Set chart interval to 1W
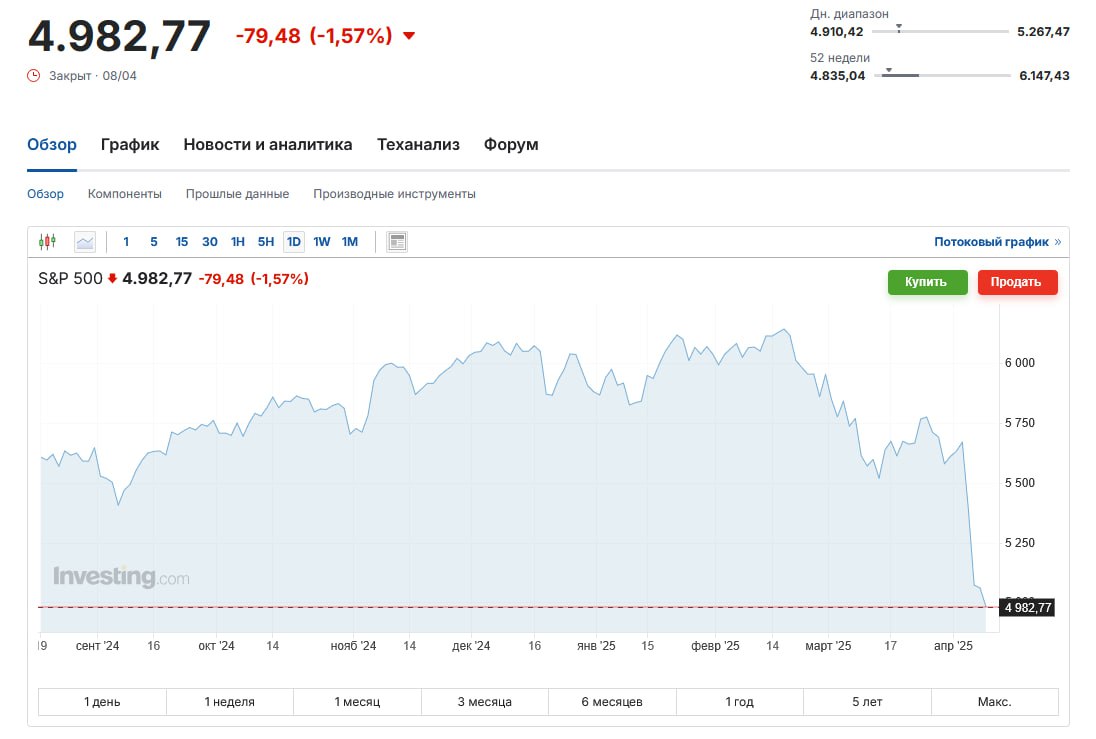The width and height of the screenshot is (1096, 739). point(322,242)
